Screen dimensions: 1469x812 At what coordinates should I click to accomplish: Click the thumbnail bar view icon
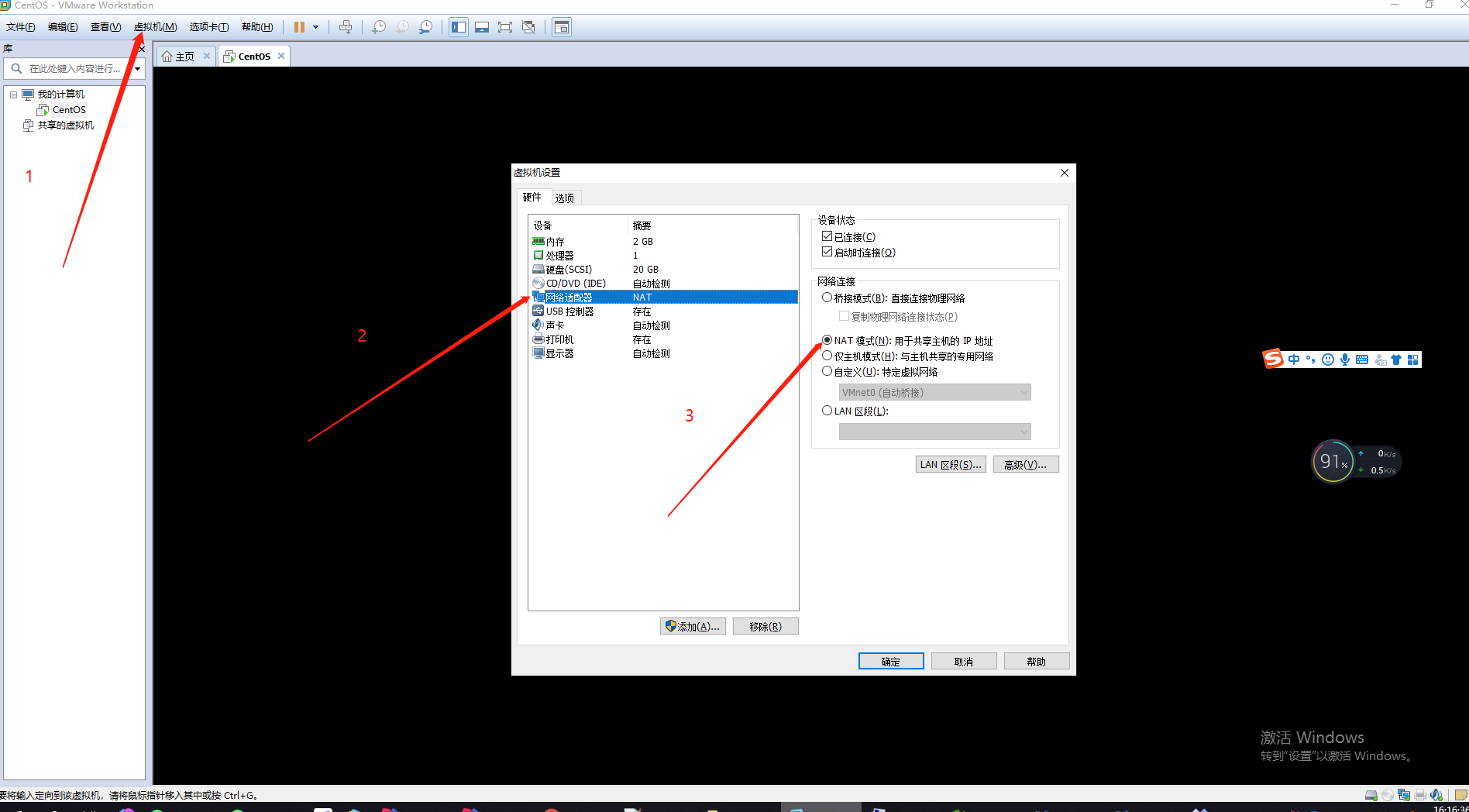[x=482, y=27]
